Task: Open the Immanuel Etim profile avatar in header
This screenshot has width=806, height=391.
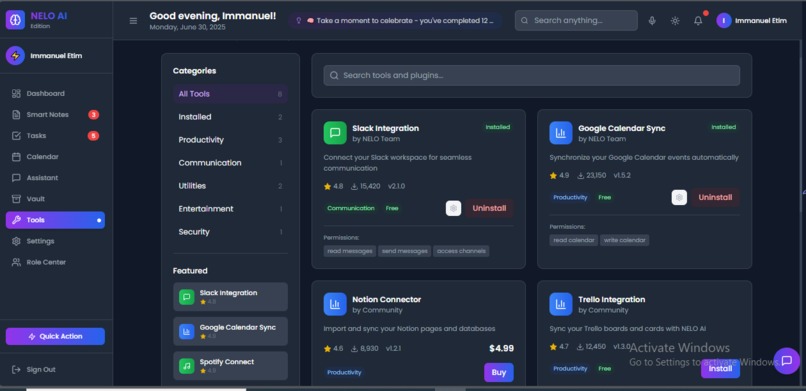Action: tap(724, 21)
